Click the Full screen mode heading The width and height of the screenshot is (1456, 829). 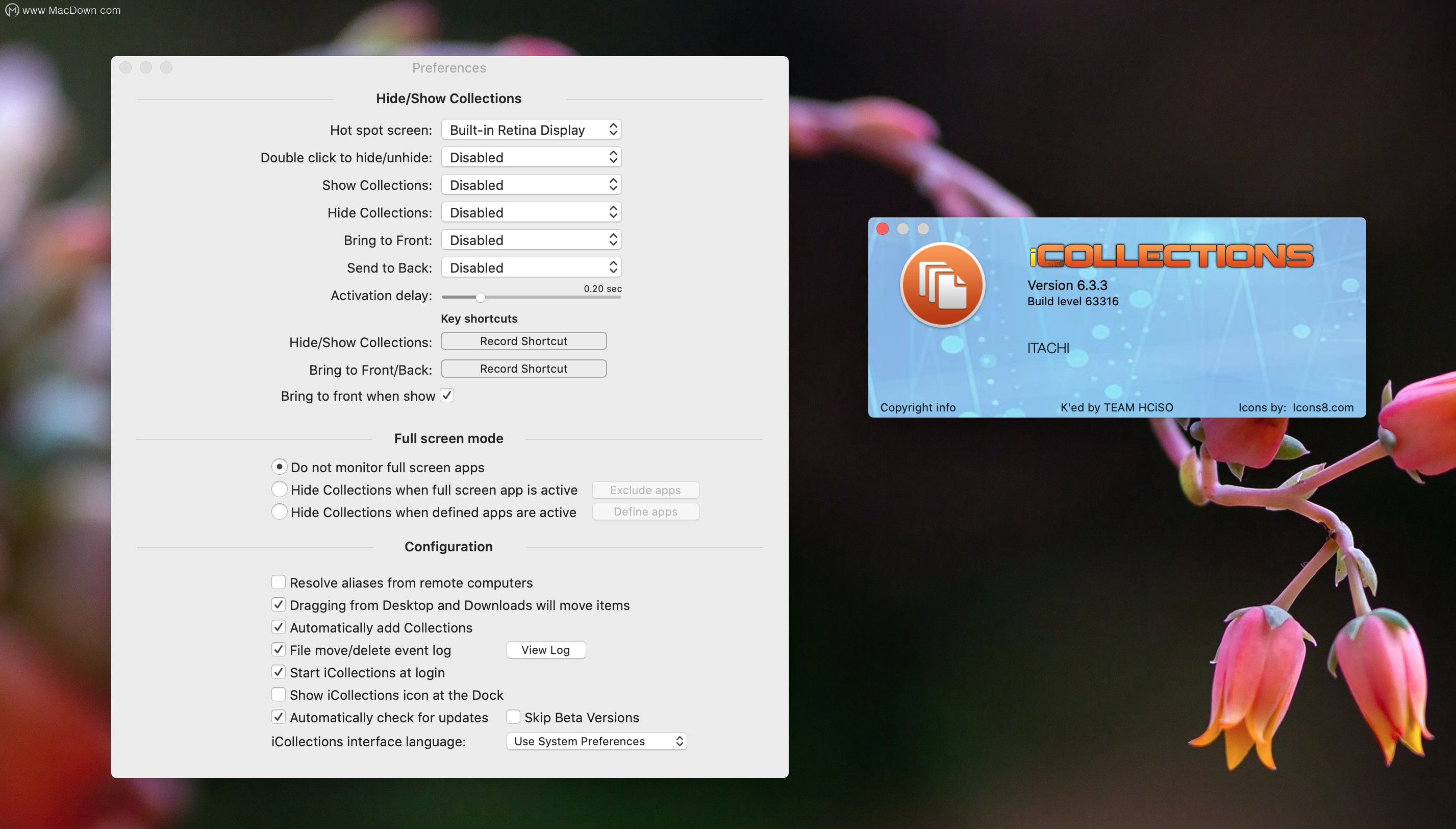[448, 438]
